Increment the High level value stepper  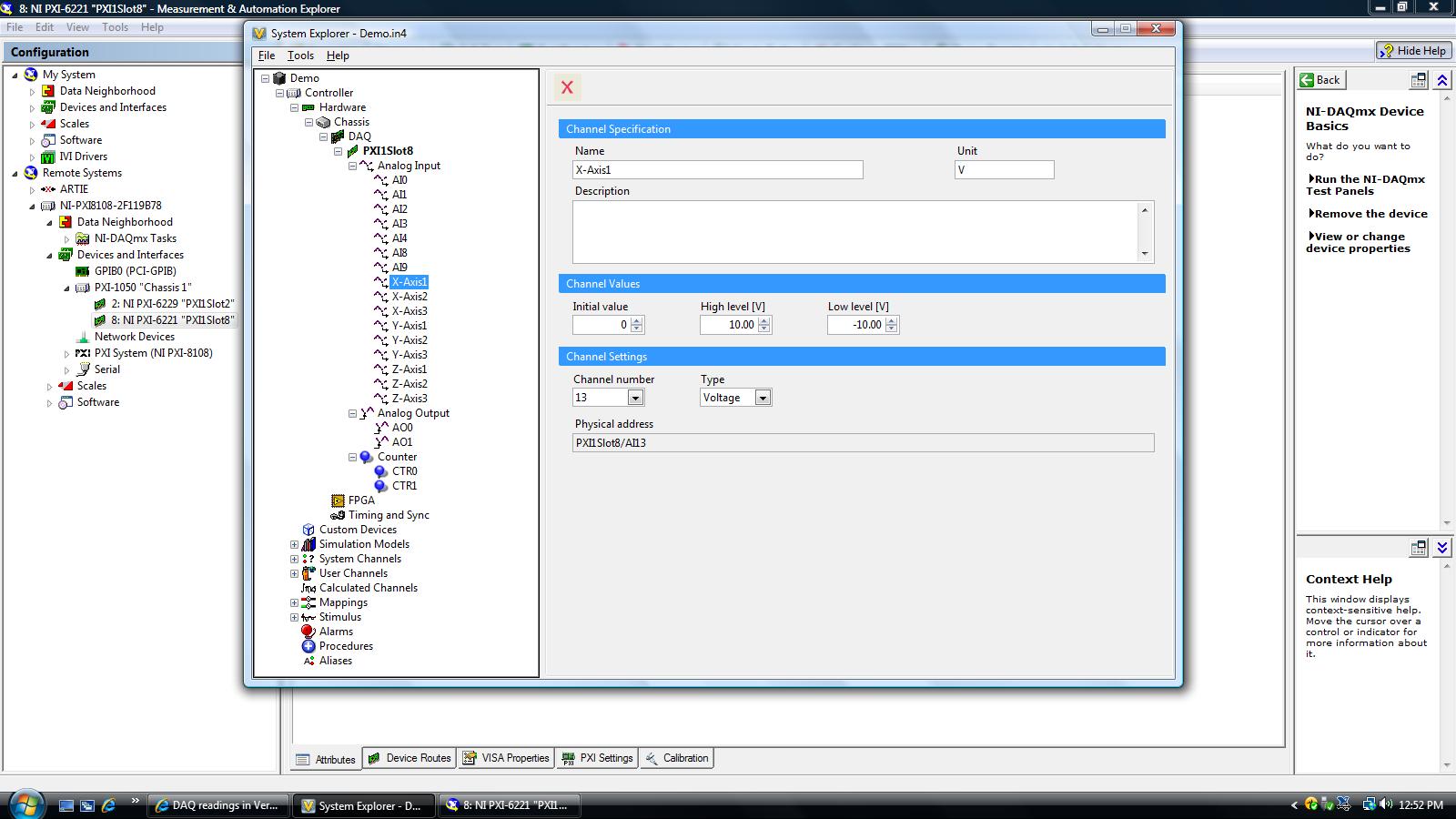(764, 320)
